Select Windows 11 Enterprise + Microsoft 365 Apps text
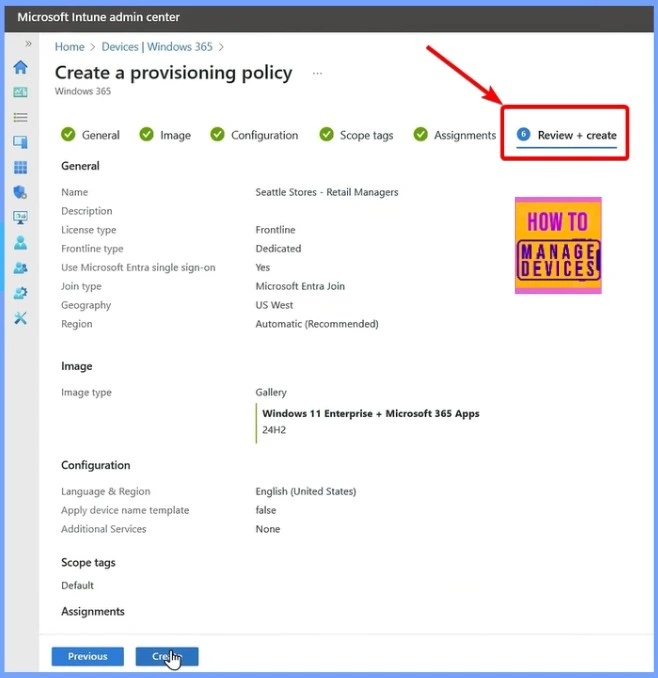Viewport: 658px width, 678px height. tap(371, 413)
